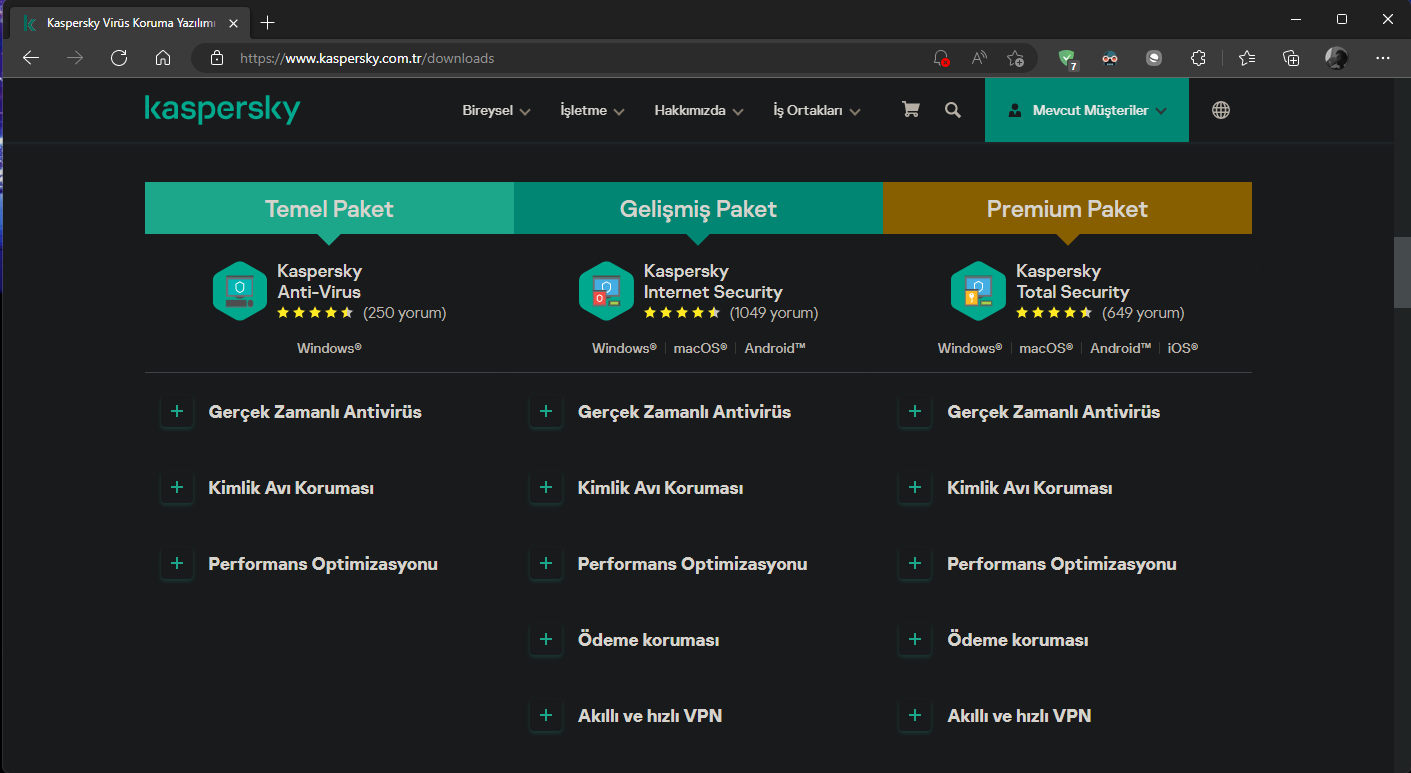The height and width of the screenshot is (773, 1411).
Task: Click the Kaspersky Internet Security shield icon
Action: pos(607,290)
